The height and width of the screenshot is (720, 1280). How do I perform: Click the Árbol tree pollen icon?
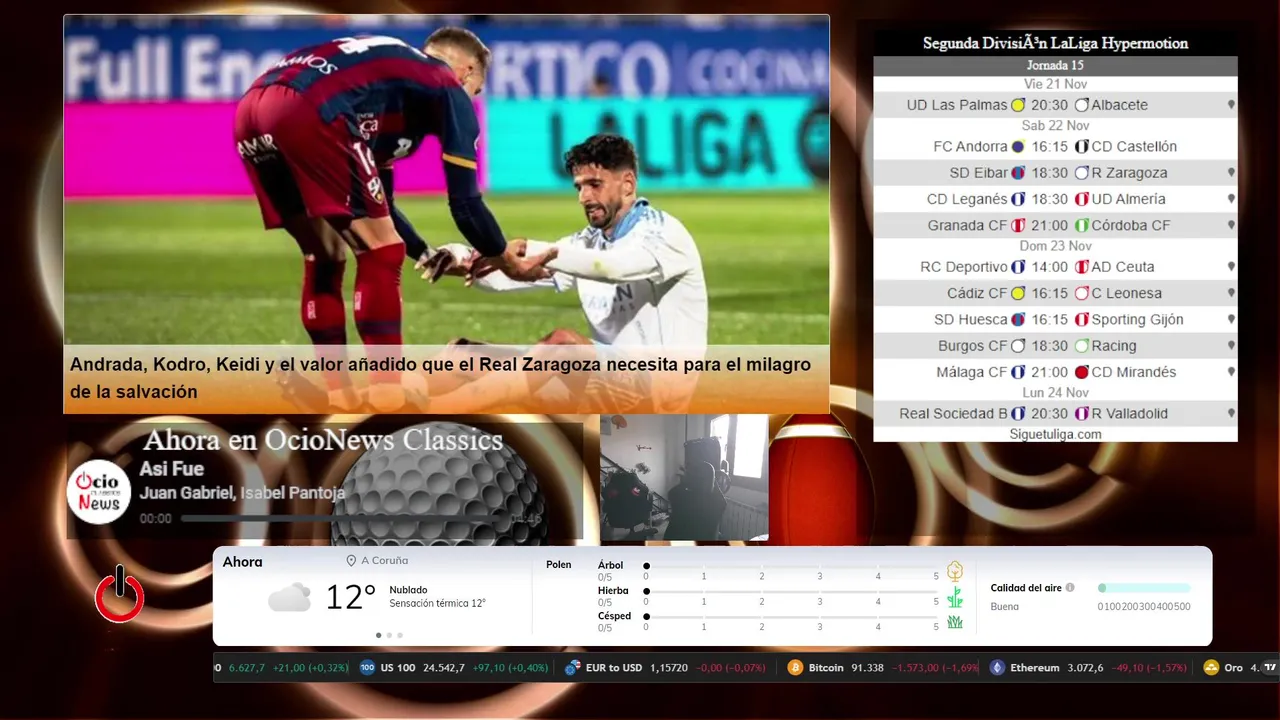955,571
